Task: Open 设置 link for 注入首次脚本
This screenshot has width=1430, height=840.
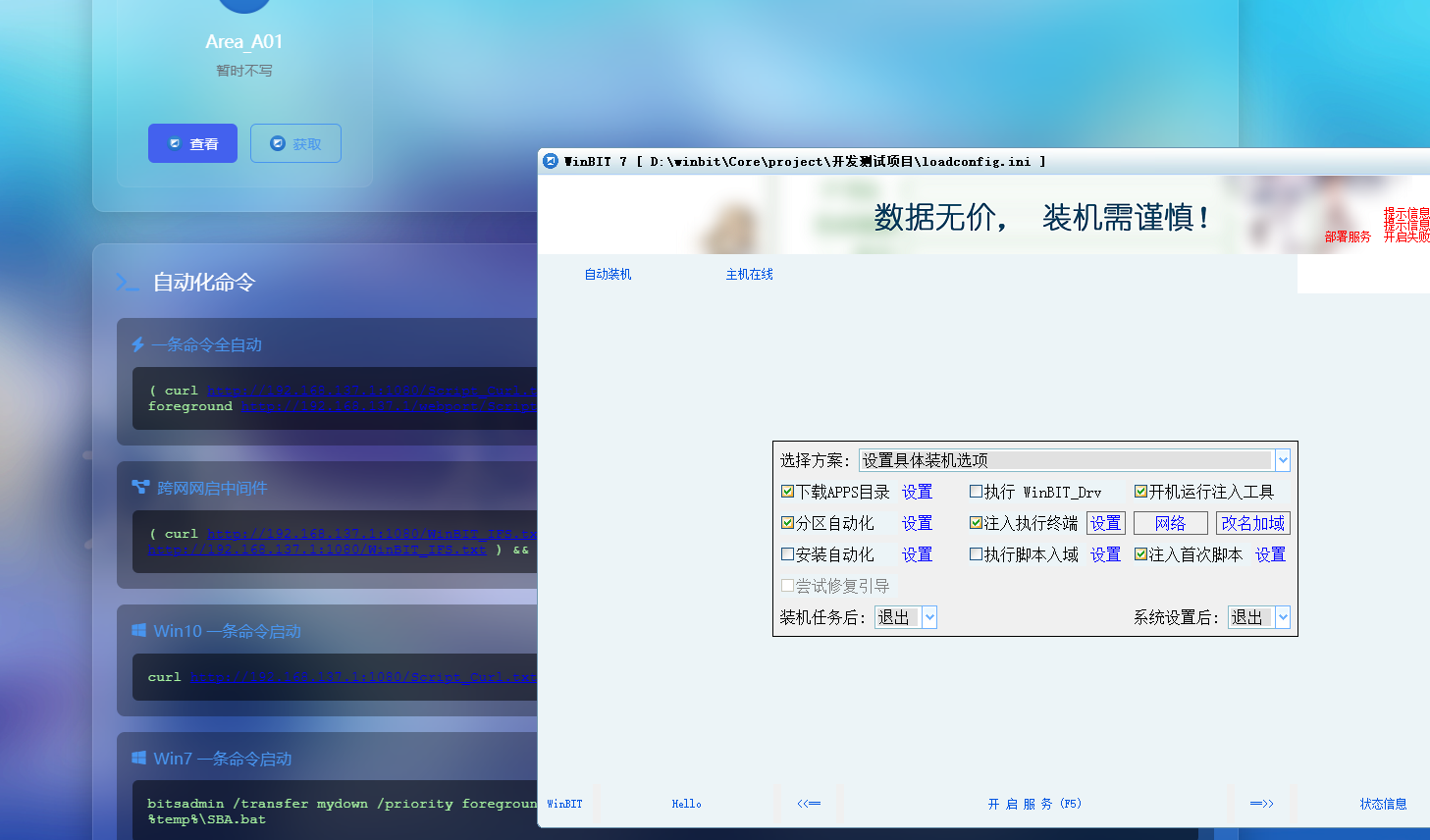Action: [x=1270, y=554]
